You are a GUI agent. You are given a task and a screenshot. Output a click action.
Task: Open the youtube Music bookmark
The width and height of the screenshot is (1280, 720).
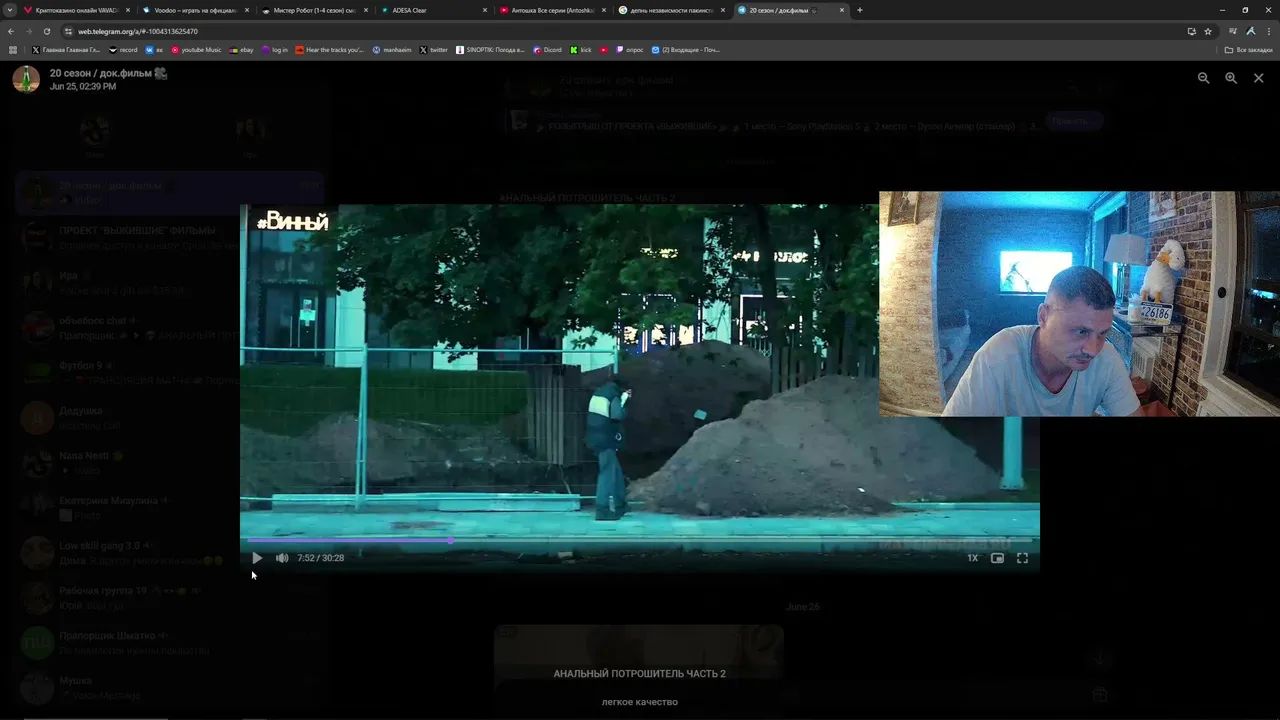(196, 50)
